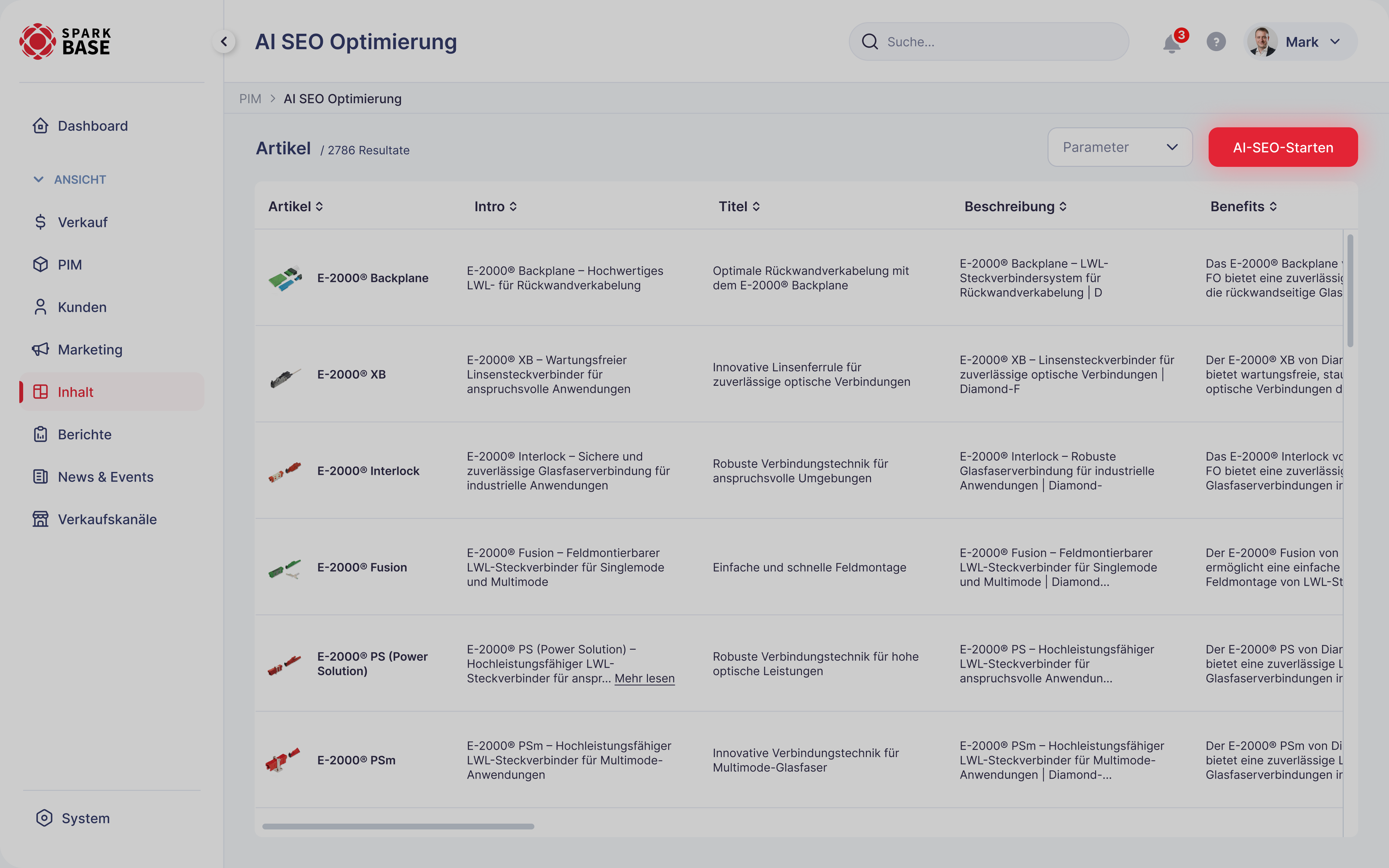Click the Marketing megaphone icon
Image resolution: width=1389 pixels, height=868 pixels.
[40, 349]
